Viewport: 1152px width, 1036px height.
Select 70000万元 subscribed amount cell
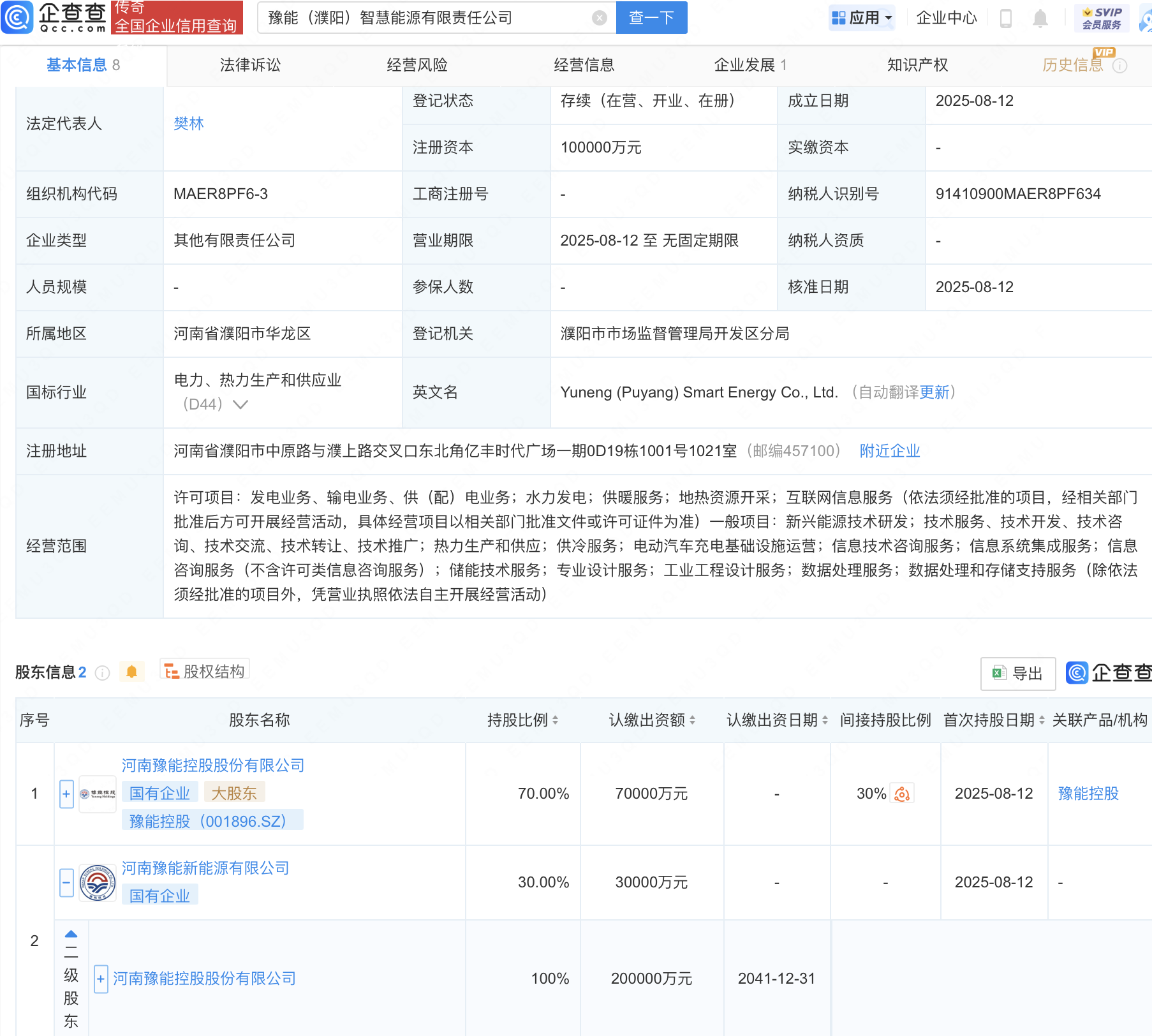click(651, 794)
